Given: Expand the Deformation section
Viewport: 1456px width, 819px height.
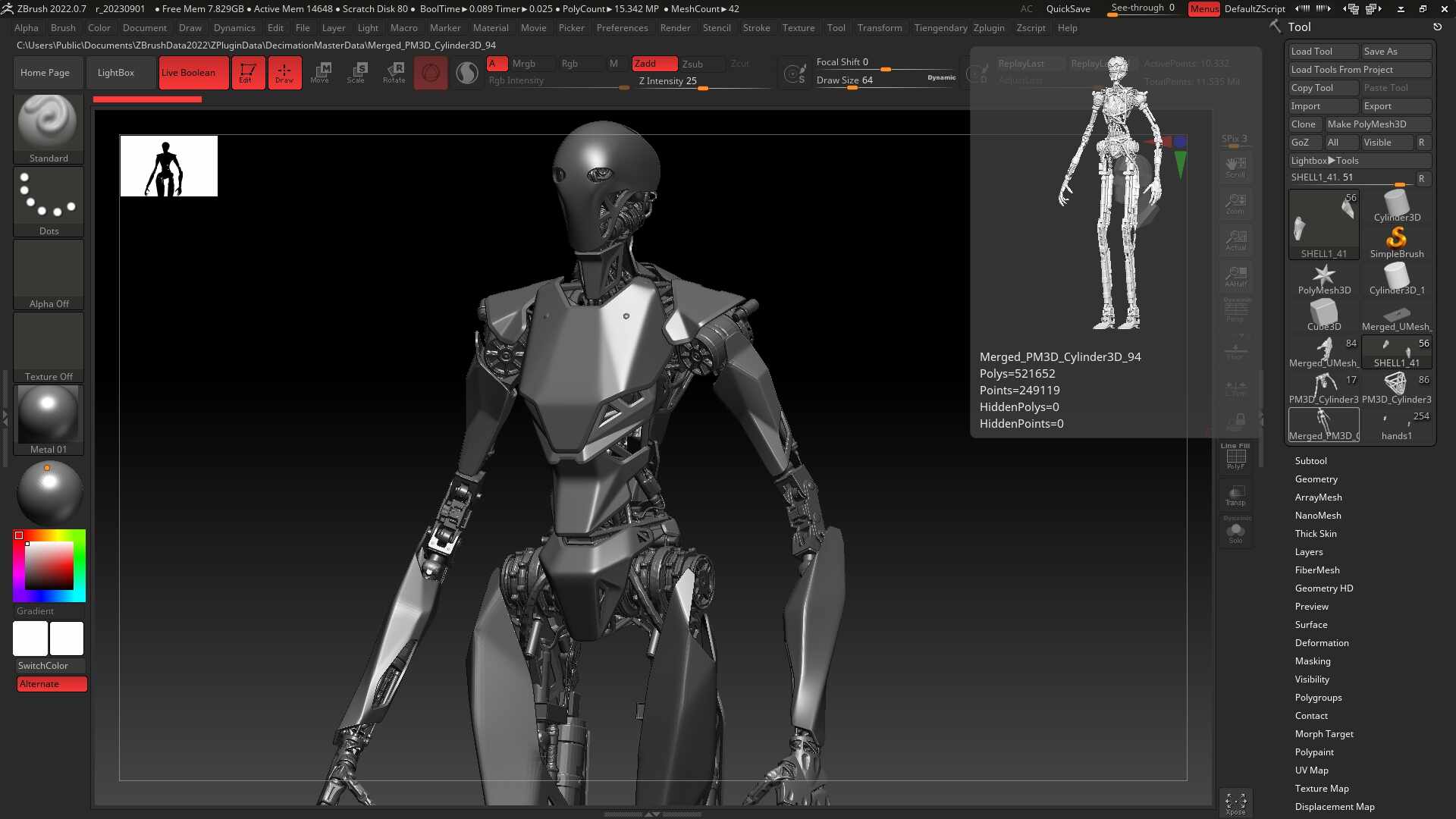Looking at the screenshot, I should click(x=1321, y=643).
